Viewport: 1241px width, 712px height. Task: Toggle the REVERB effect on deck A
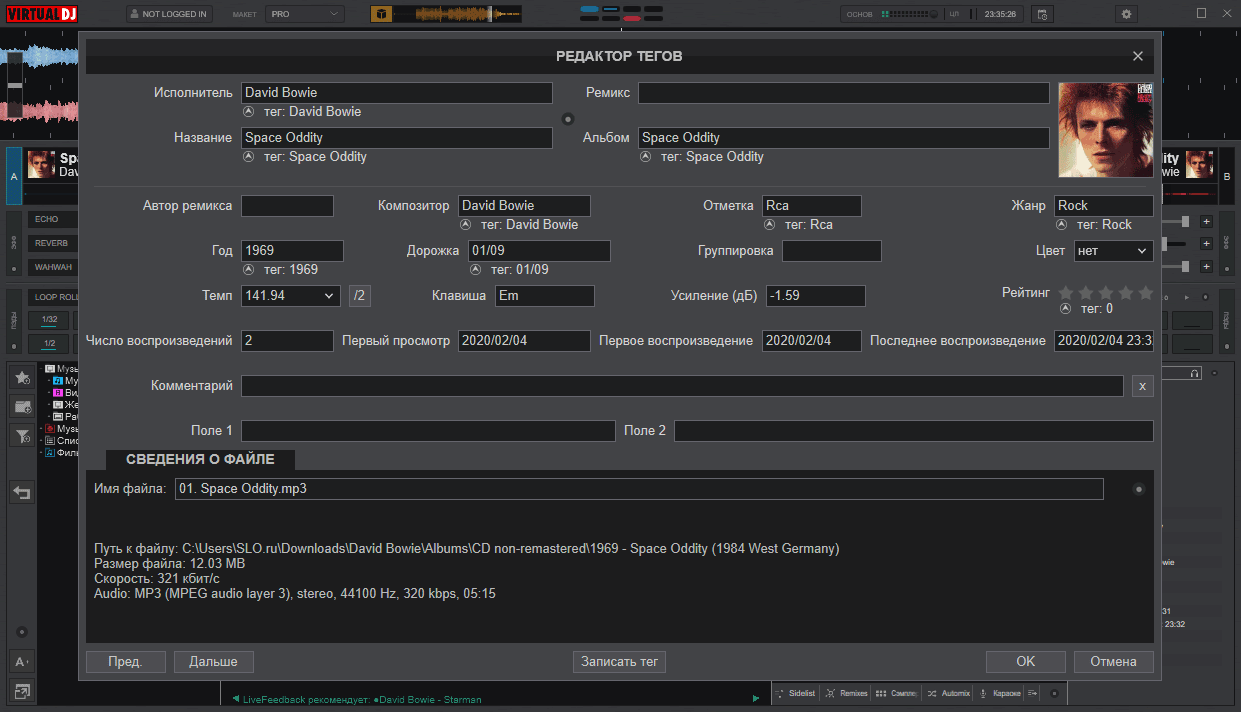coord(53,243)
